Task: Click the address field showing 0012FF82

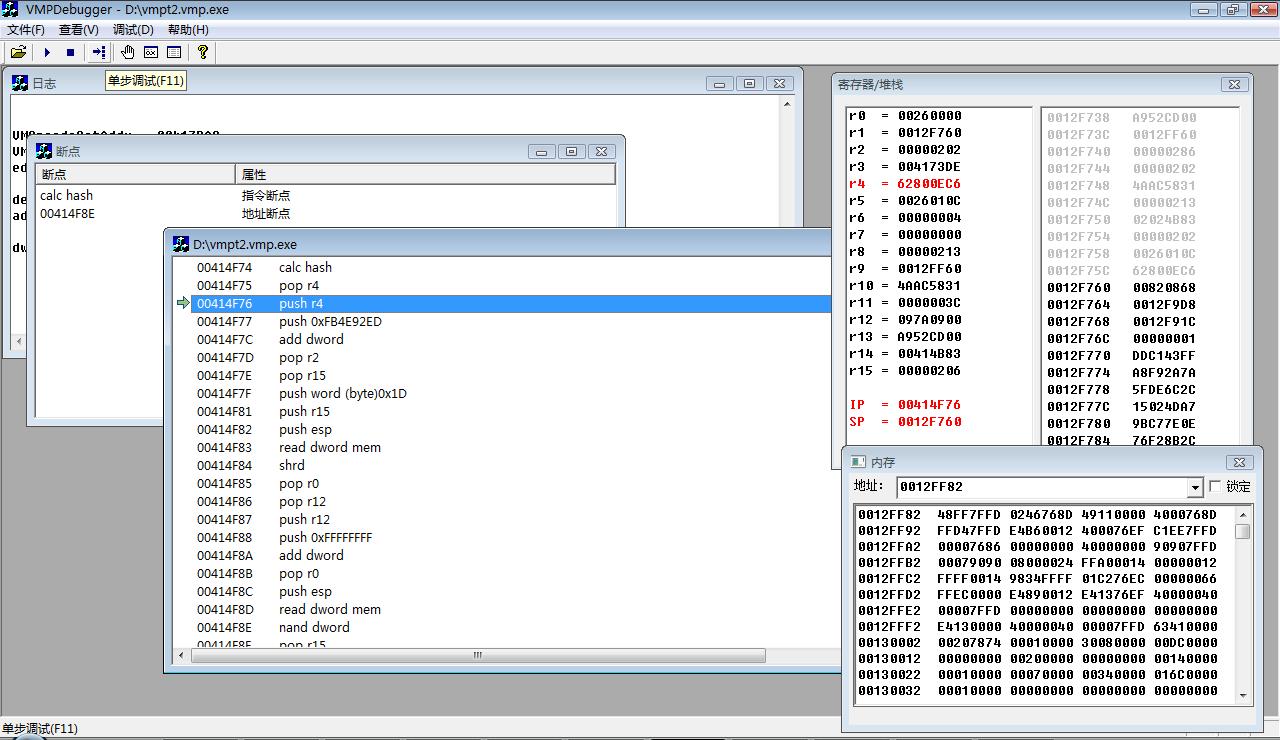Action: point(1041,487)
